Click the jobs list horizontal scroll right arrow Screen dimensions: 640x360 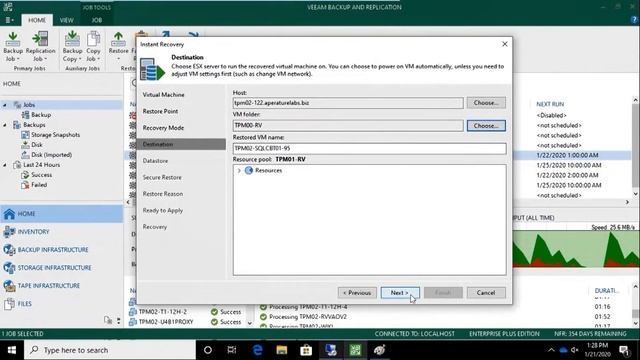click(627, 202)
